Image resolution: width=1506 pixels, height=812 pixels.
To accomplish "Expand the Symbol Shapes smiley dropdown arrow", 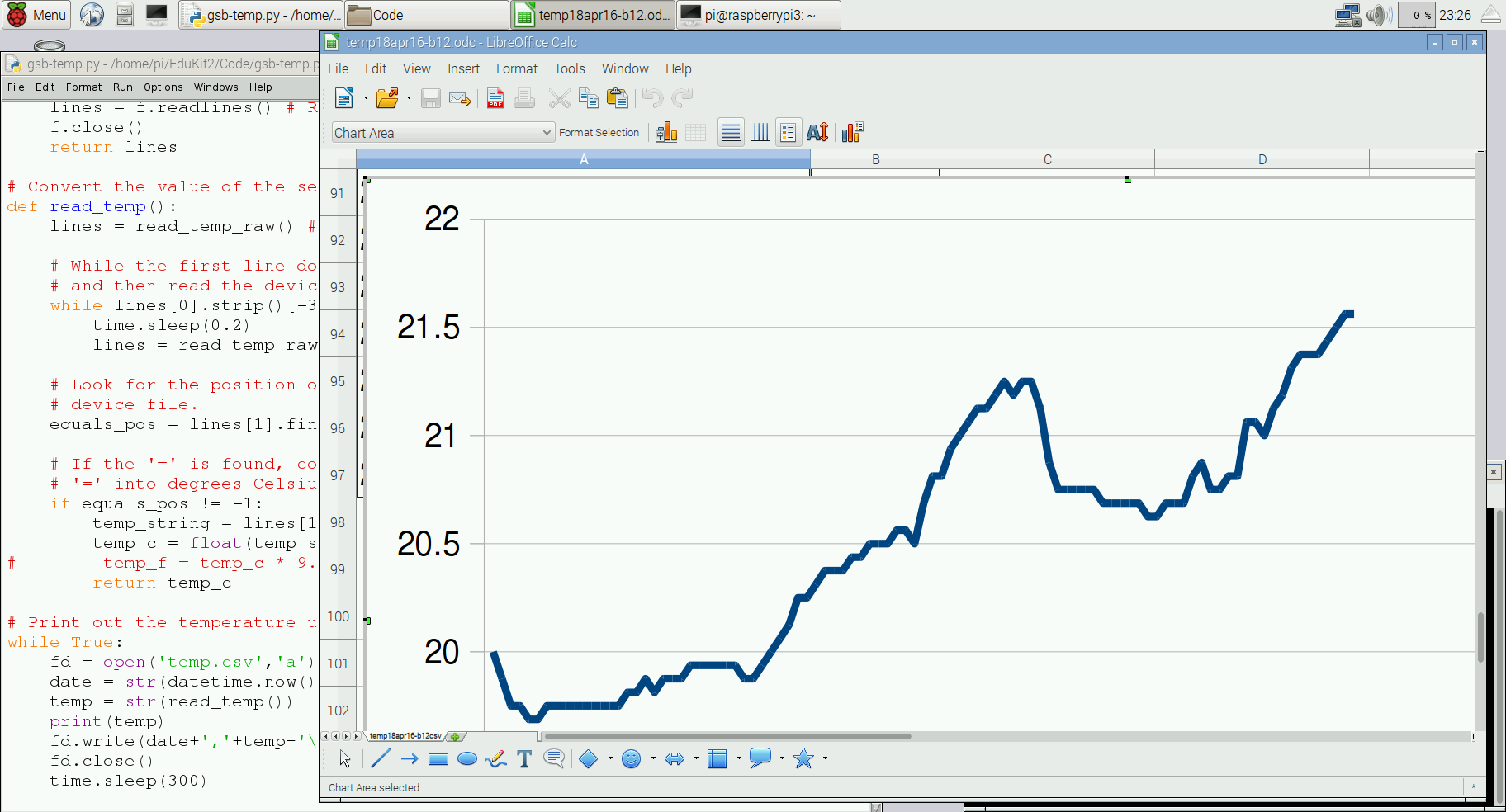I will point(653,759).
